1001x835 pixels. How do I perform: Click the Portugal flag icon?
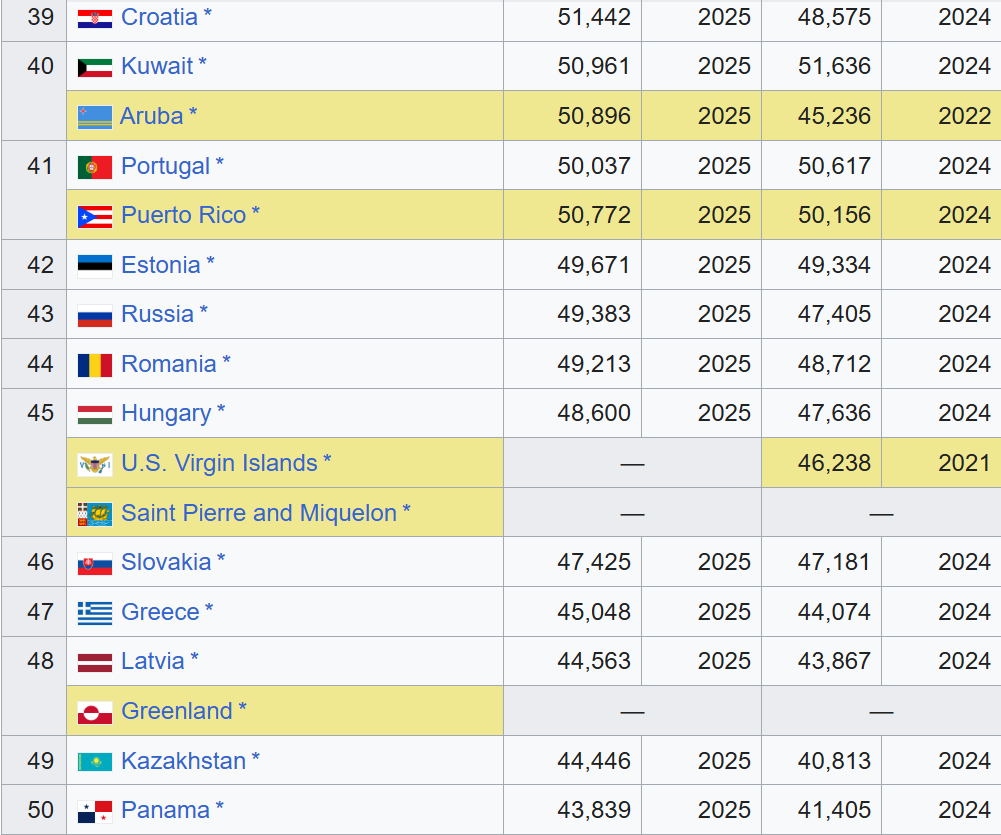95,167
